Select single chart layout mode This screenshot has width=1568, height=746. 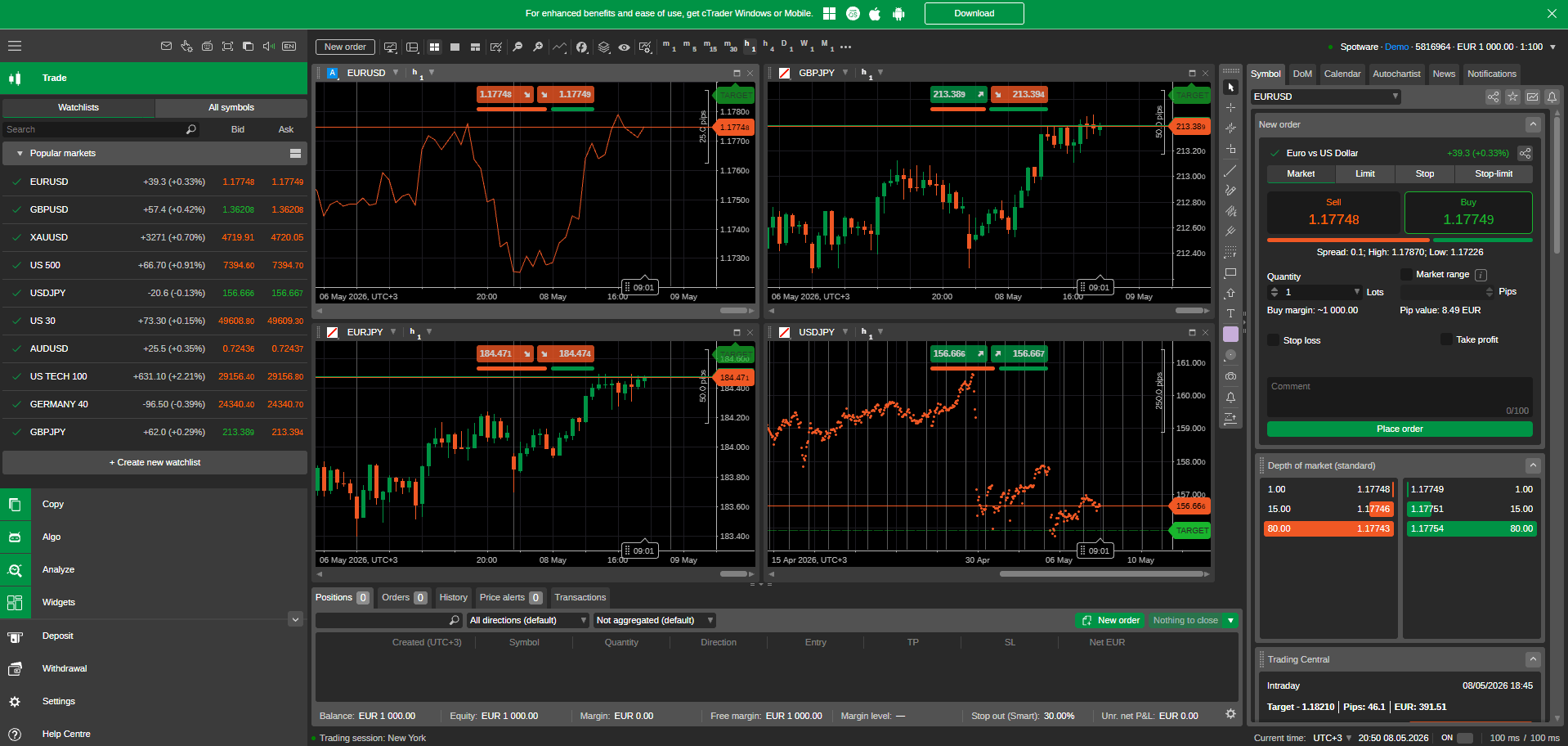pyautogui.click(x=455, y=47)
